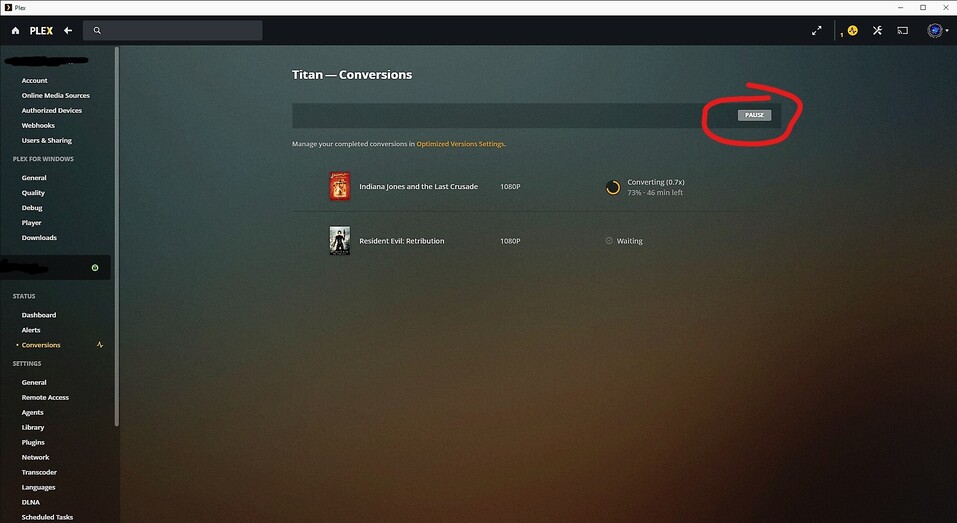957x523 pixels.
Task: Click the Waiting status icon
Action: click(609, 241)
